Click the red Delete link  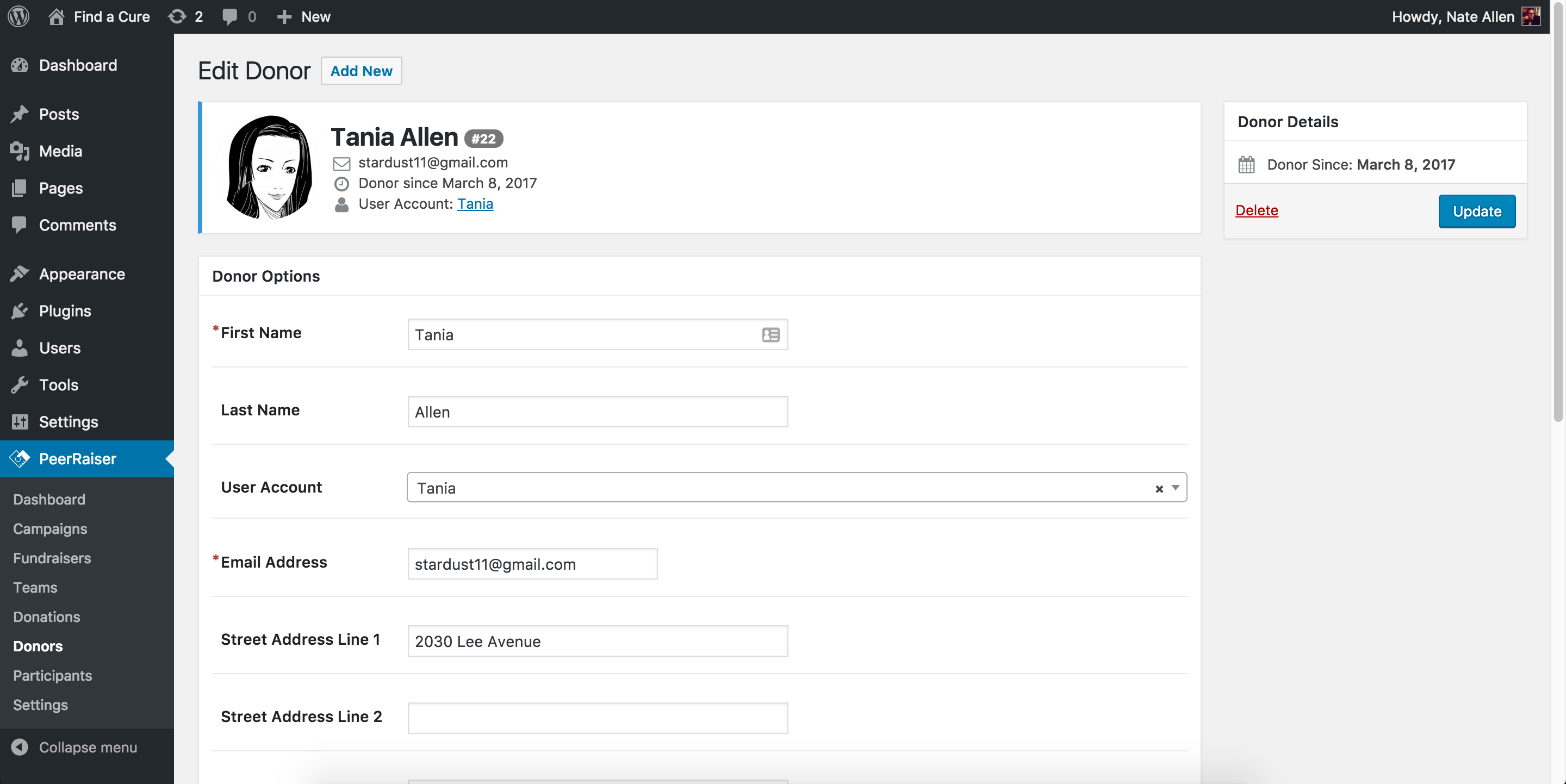(1257, 210)
